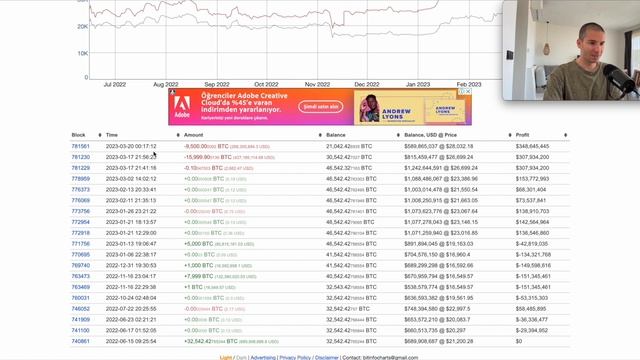Select the +7,999 BTC amount cell

[220, 276]
